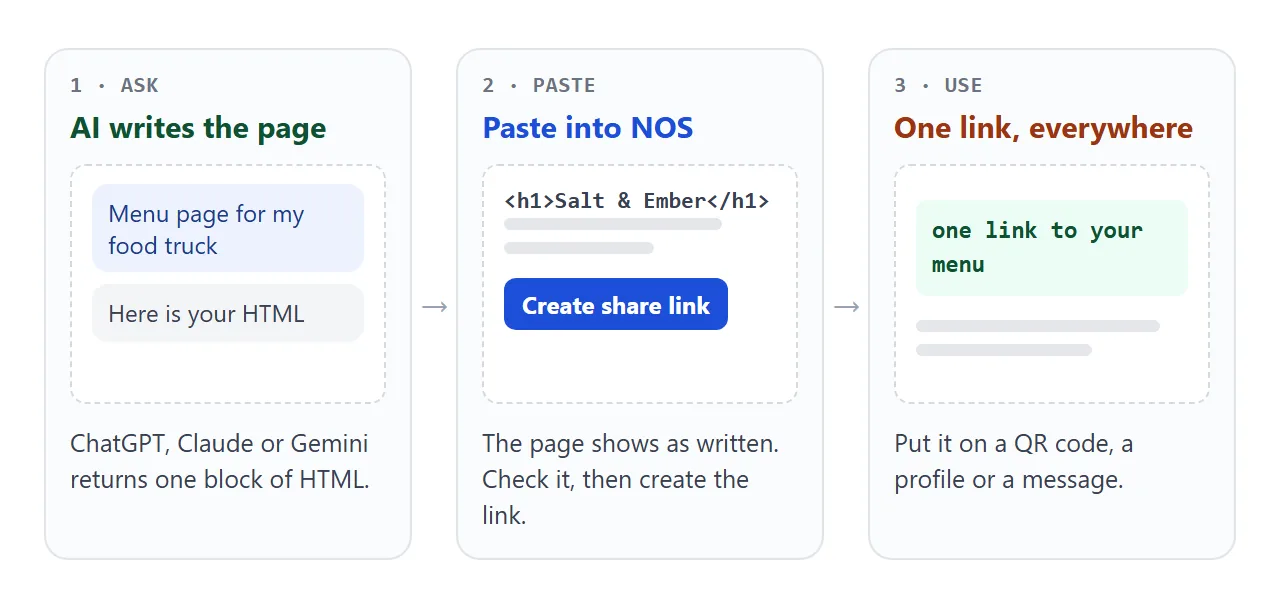Viewport: 1280px width, 612px height.
Task: Select the '3 · USE' step label
Action: [x=938, y=85]
